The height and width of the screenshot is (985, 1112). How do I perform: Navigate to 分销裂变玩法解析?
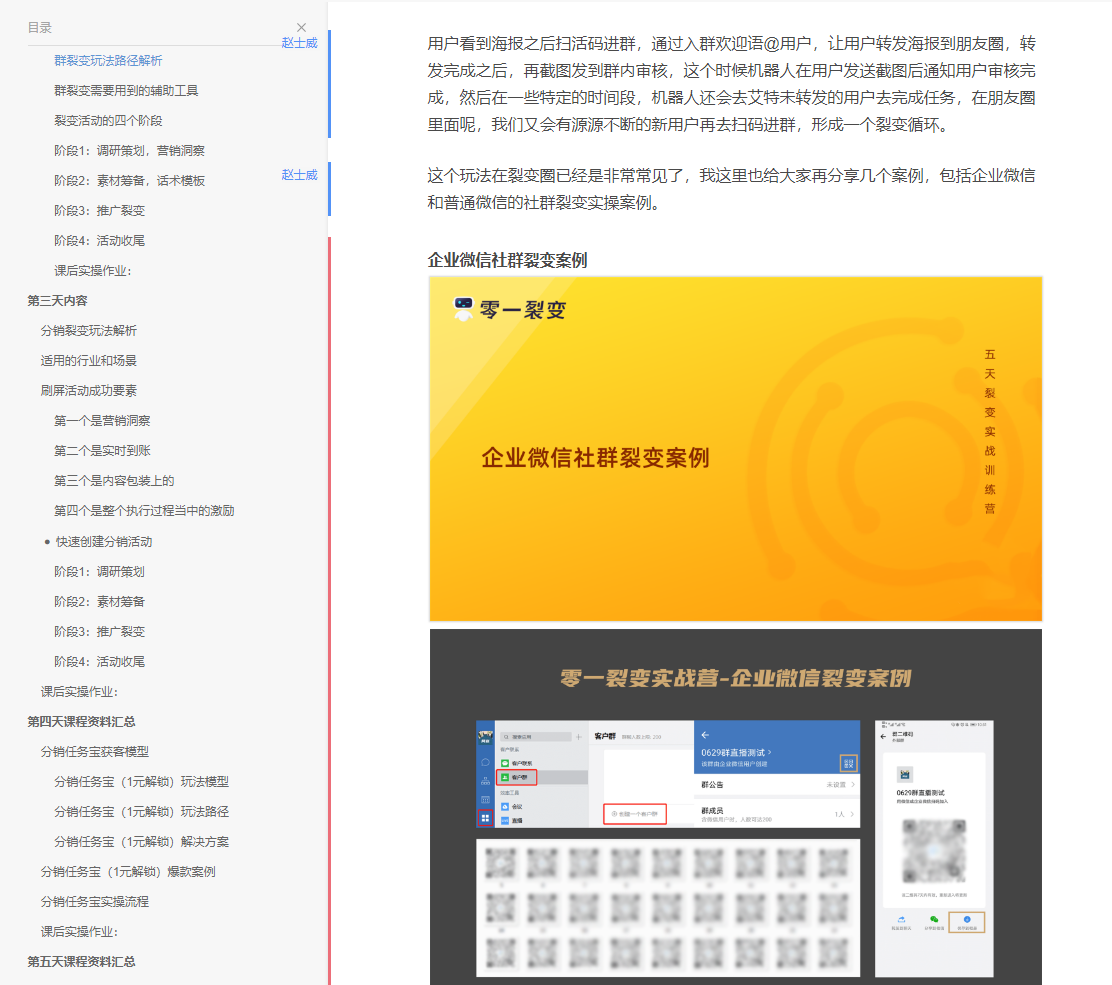pos(89,331)
